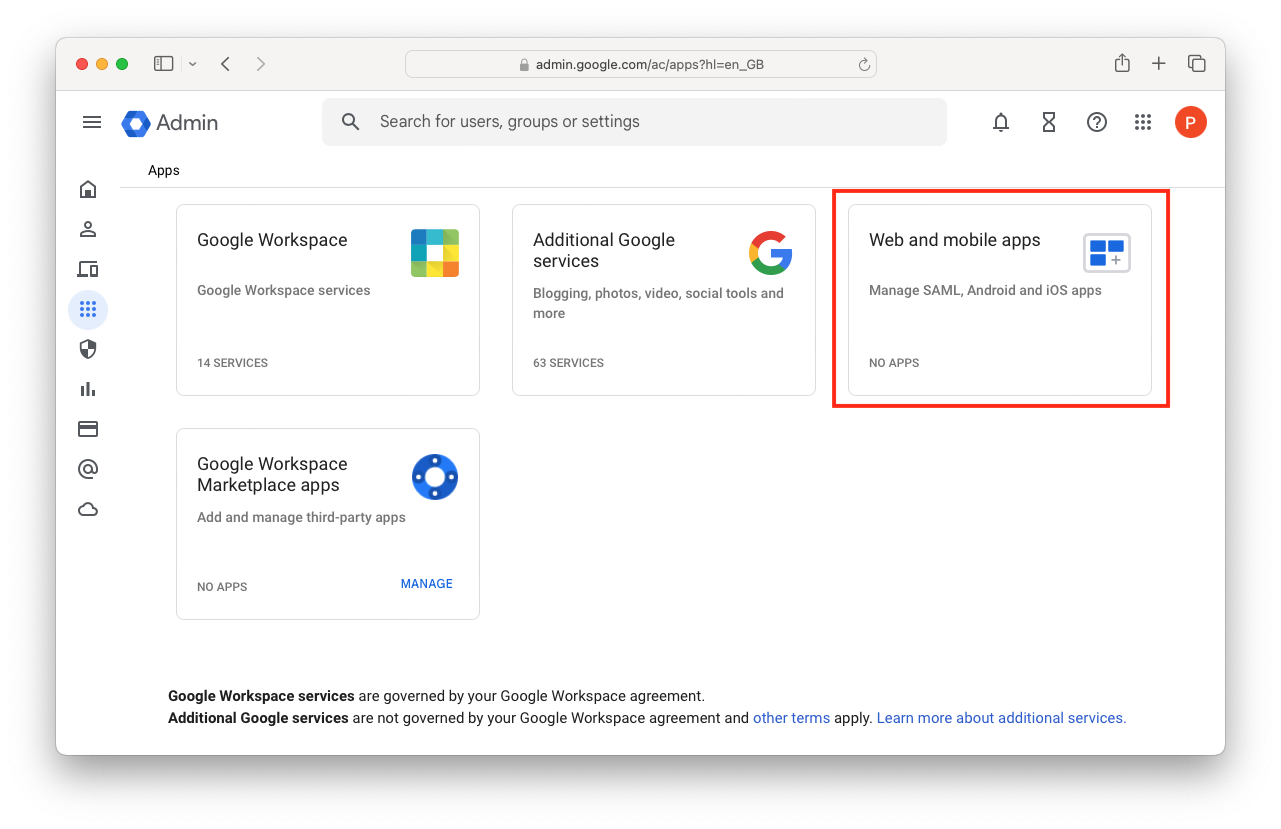Click 'NO APPS' under Web and mobile apps
Image resolution: width=1281 pixels, height=829 pixels.
(x=894, y=363)
